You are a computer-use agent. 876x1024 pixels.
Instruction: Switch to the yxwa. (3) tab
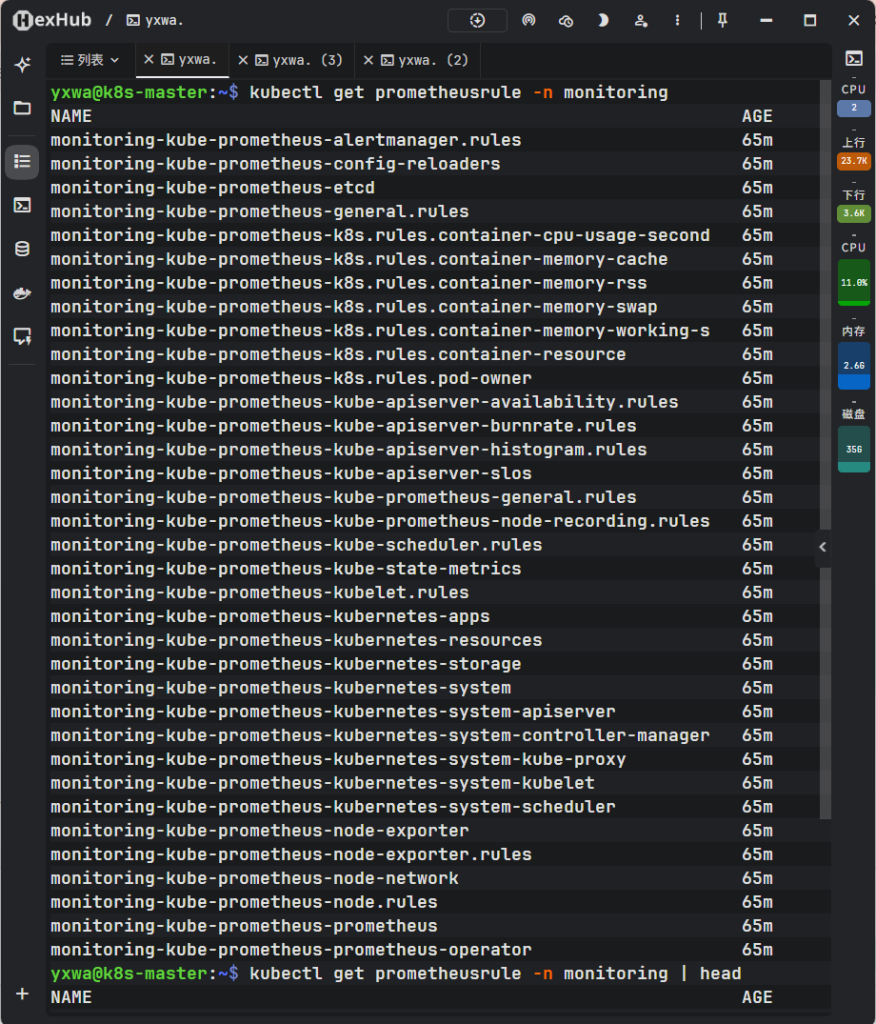[291, 60]
